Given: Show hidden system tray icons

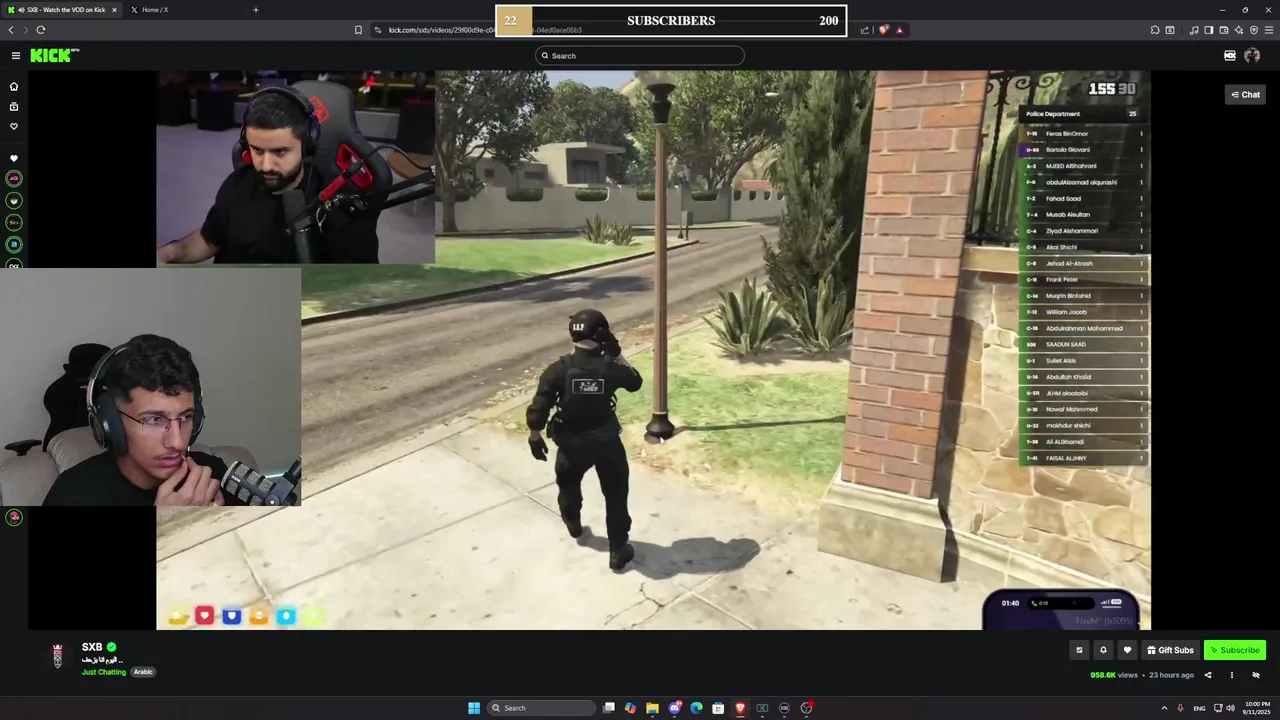Looking at the screenshot, I should click(x=1164, y=708).
